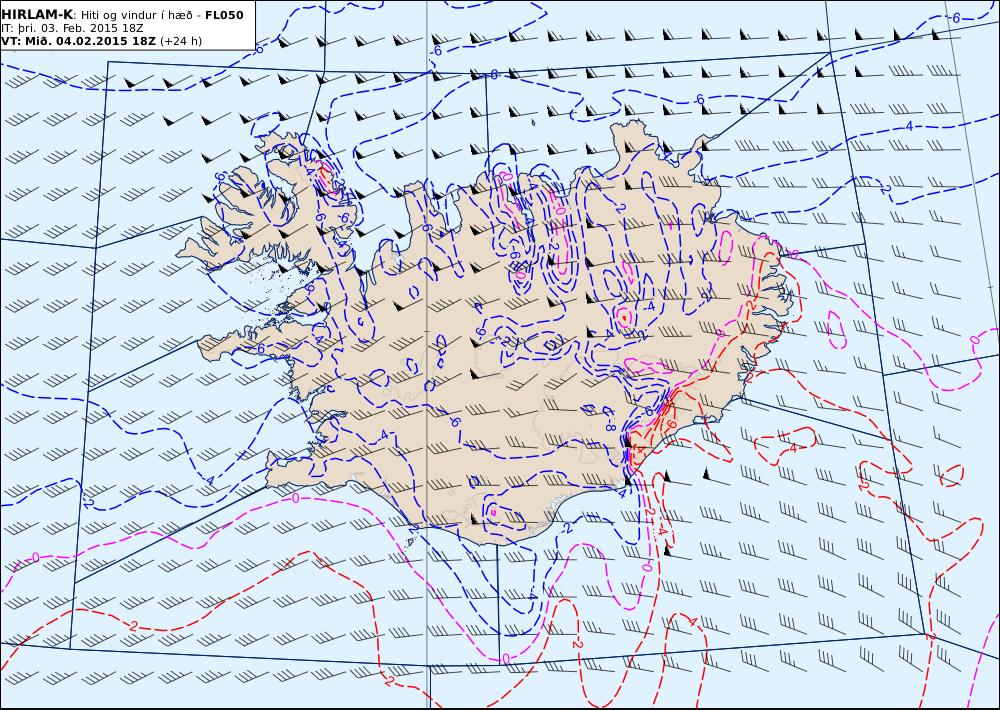This screenshot has height=710, width=1000.
Task: Select the FL050 flight level label
Action: pos(224,15)
